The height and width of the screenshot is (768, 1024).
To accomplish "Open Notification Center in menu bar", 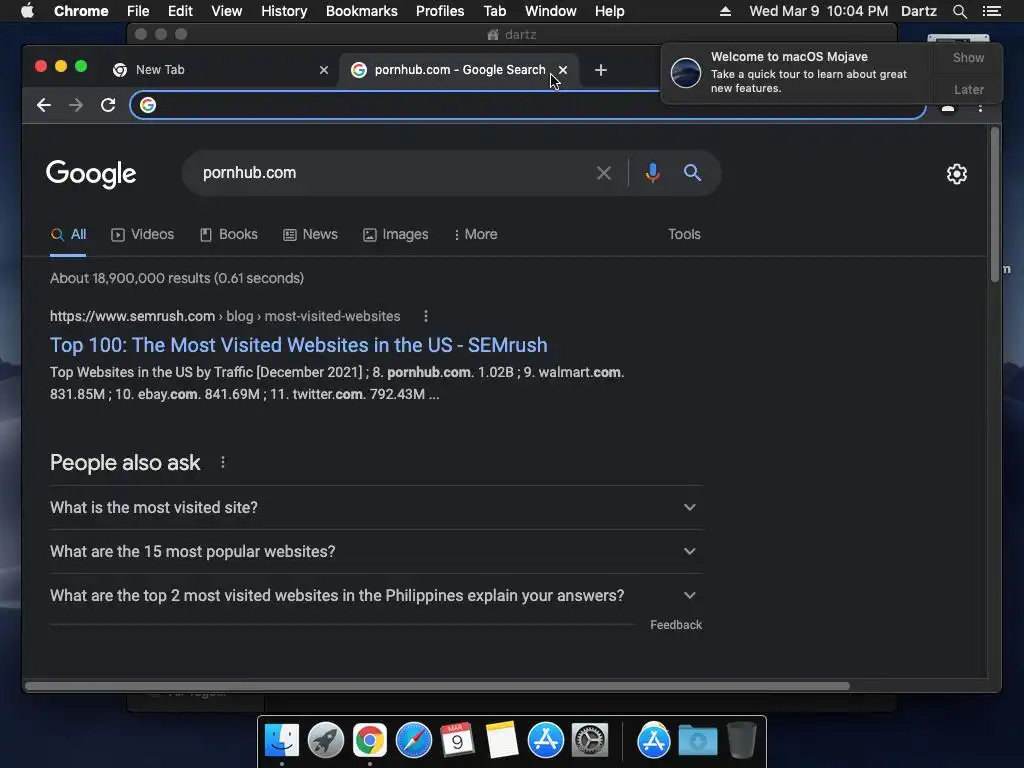I will tap(991, 11).
